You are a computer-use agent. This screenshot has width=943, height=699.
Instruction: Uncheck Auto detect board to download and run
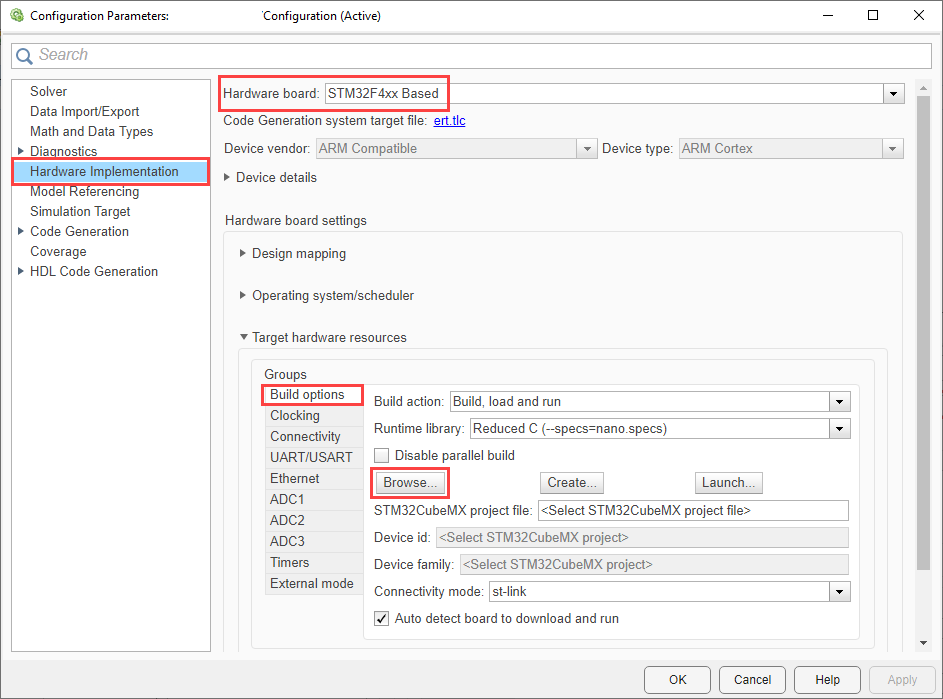tap(381, 618)
